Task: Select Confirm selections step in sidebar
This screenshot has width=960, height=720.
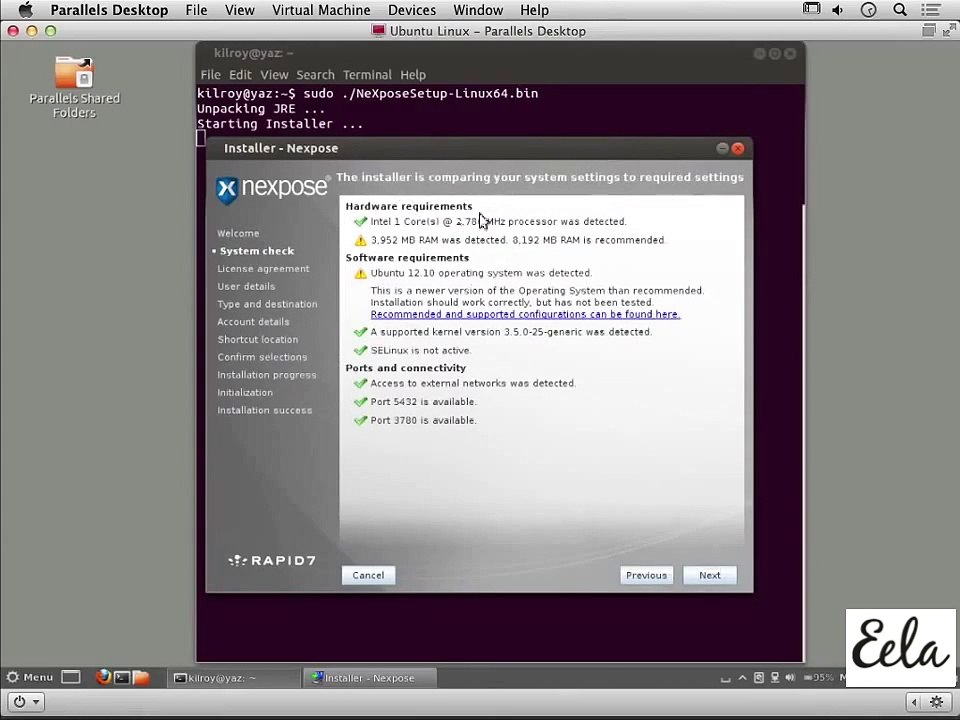Action: click(x=262, y=357)
